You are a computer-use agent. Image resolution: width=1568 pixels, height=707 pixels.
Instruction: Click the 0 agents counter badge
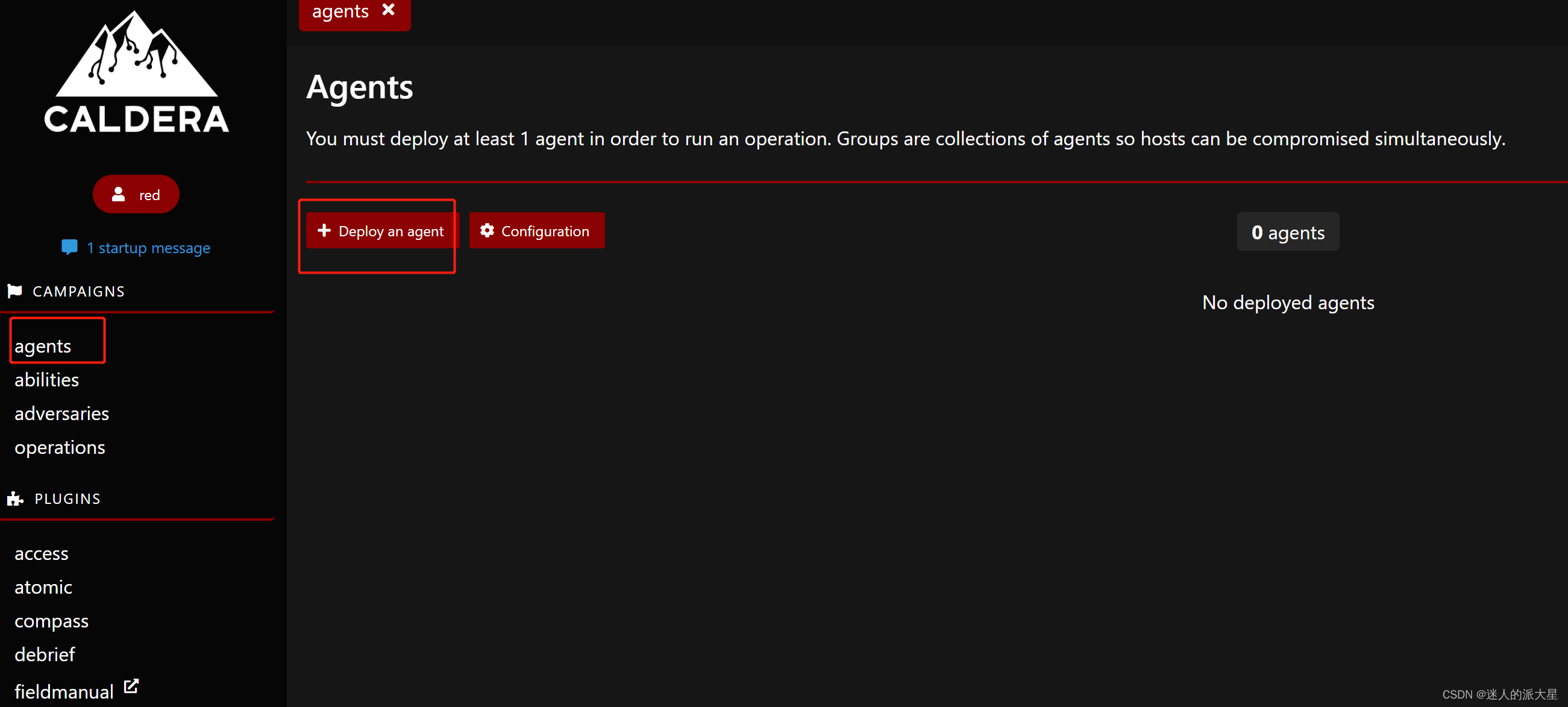click(x=1287, y=232)
